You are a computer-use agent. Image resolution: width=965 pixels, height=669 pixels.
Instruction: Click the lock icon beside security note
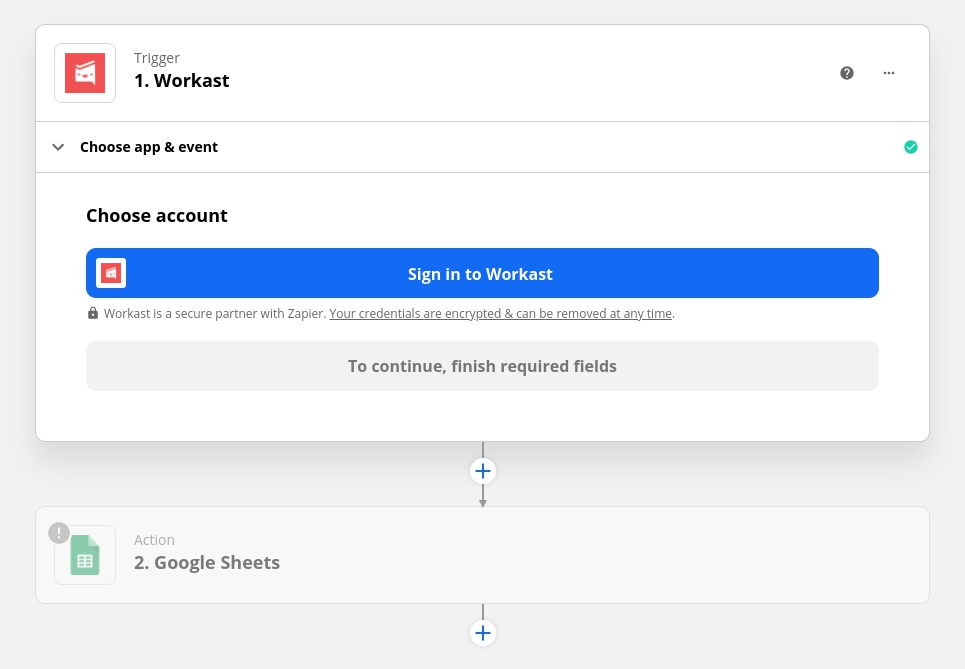click(x=93, y=313)
